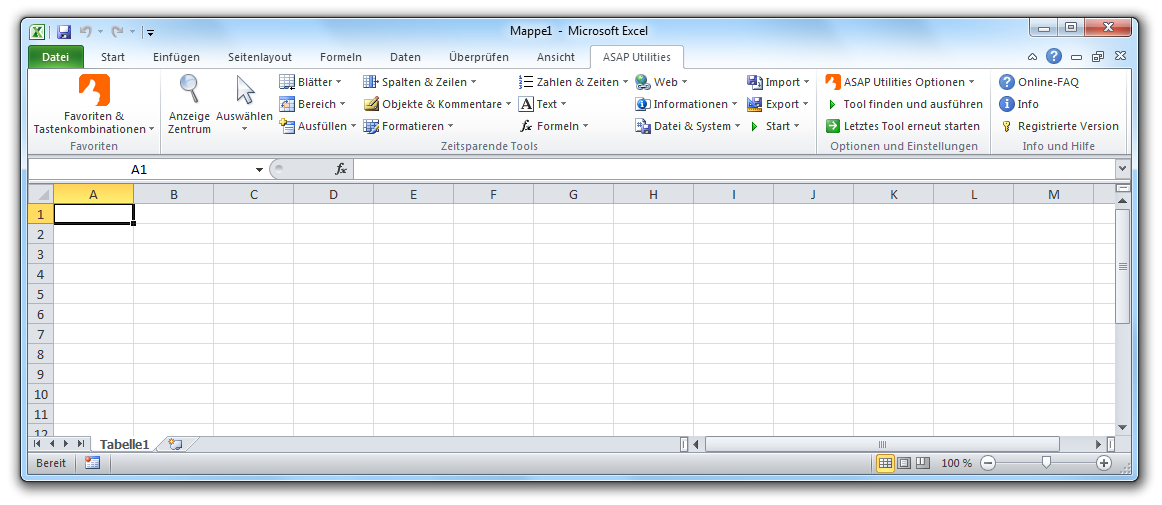The height and width of the screenshot is (505, 1162).
Task: Click the macro record status bar icon
Action: (93, 463)
